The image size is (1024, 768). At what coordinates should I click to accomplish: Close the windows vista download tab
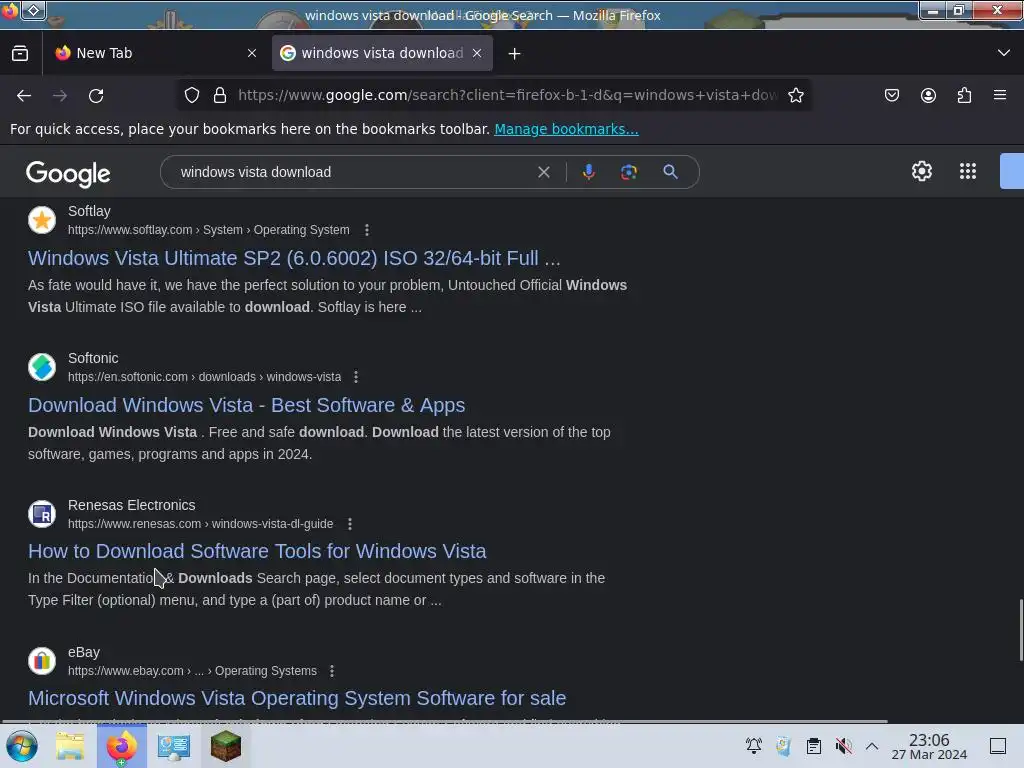pos(477,53)
